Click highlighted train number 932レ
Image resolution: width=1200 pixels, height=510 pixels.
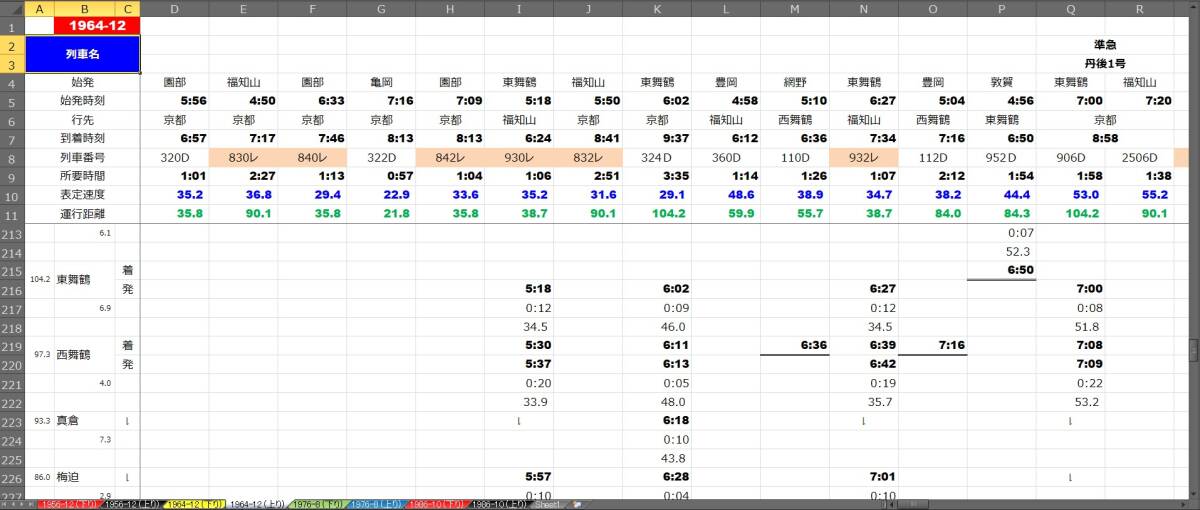pos(863,157)
